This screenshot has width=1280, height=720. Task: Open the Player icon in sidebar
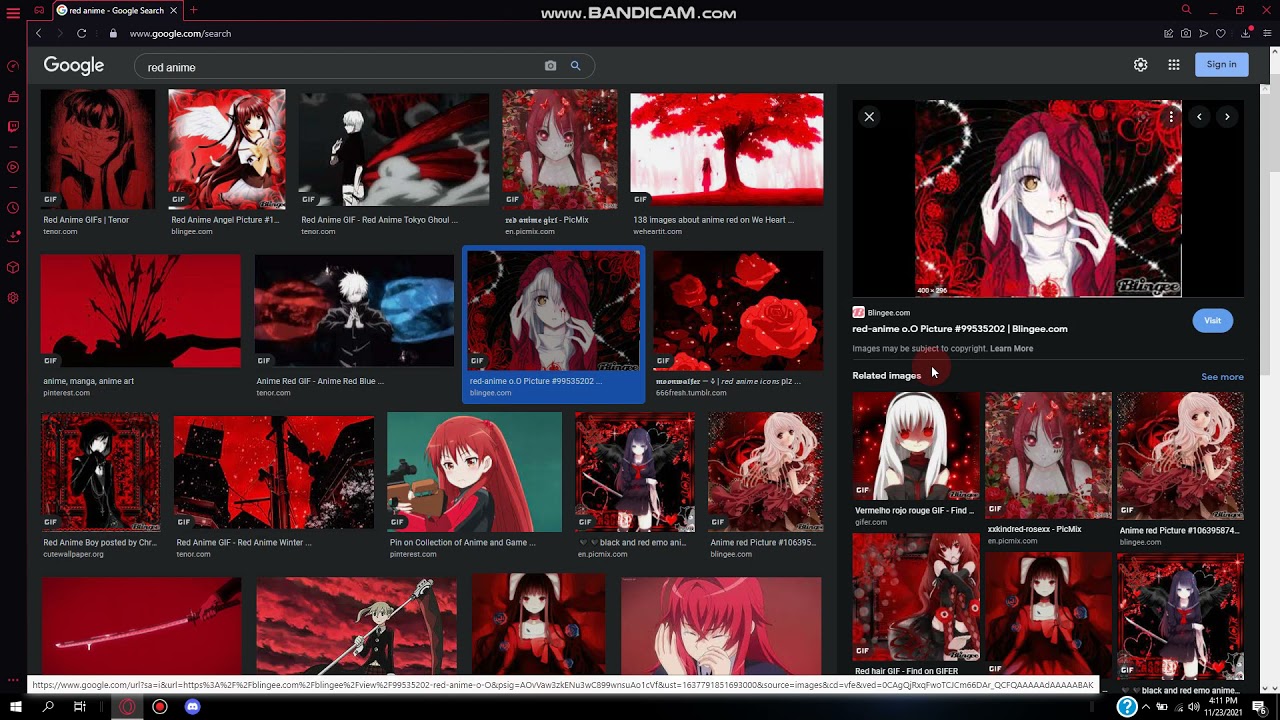coord(13,167)
